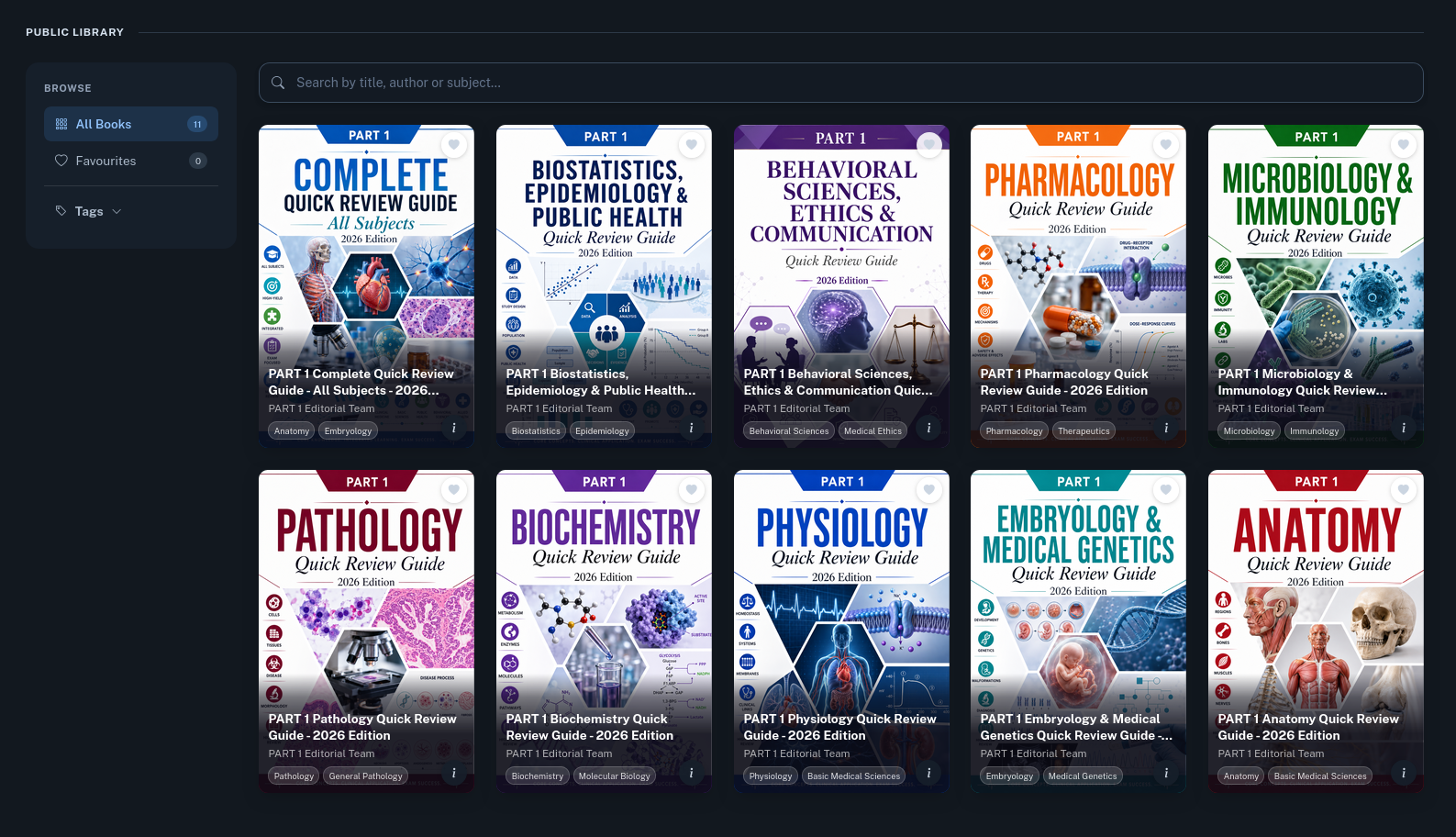Viewport: 1456px width, 837px height.
Task: Click info icon on Microbiology & Immunology card
Action: [1404, 428]
